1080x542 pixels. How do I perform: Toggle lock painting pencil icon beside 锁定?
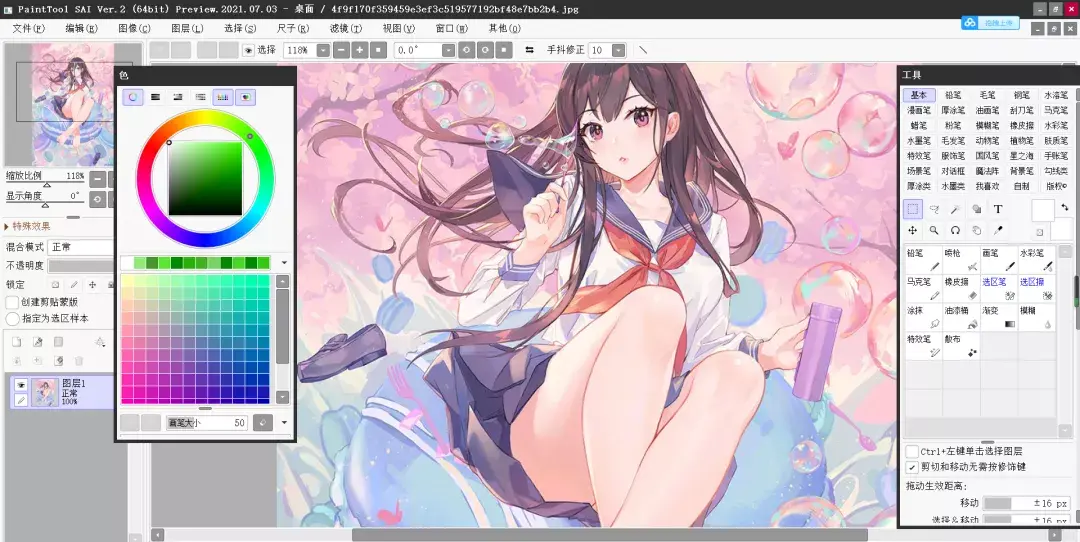click(74, 284)
